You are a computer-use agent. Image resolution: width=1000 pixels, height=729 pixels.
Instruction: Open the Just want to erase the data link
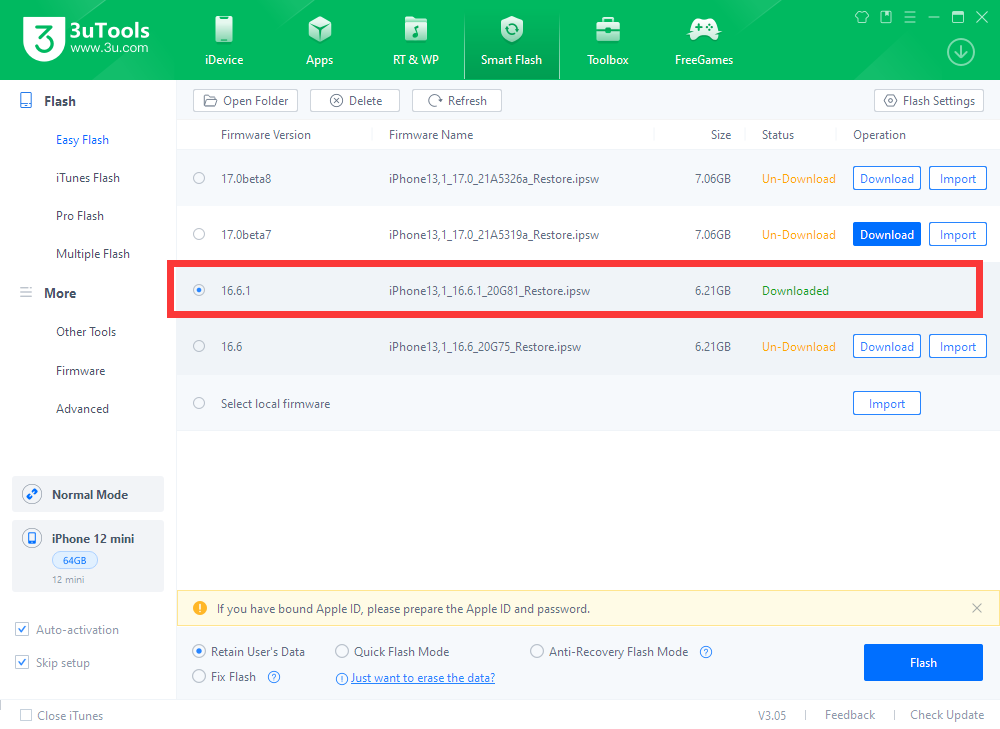click(423, 678)
